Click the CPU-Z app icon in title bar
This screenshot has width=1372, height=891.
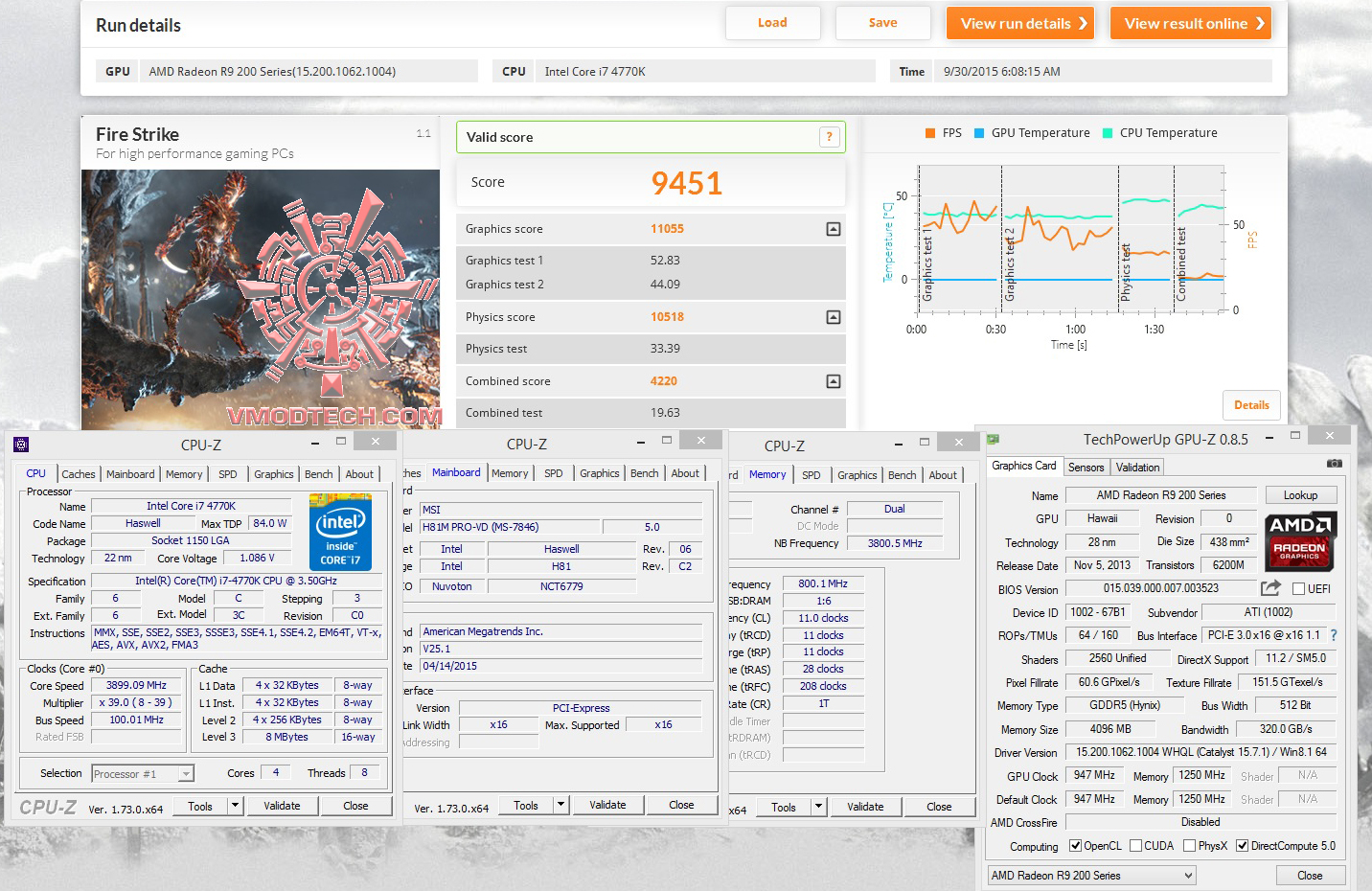[x=21, y=445]
